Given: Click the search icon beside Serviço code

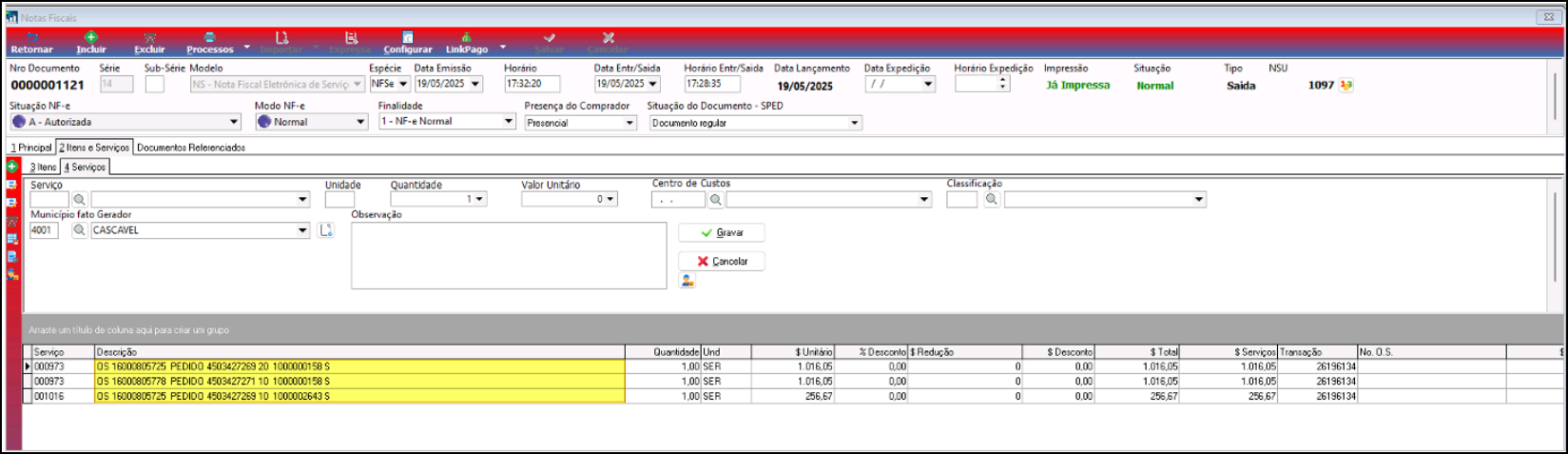Looking at the screenshot, I should 80,200.
